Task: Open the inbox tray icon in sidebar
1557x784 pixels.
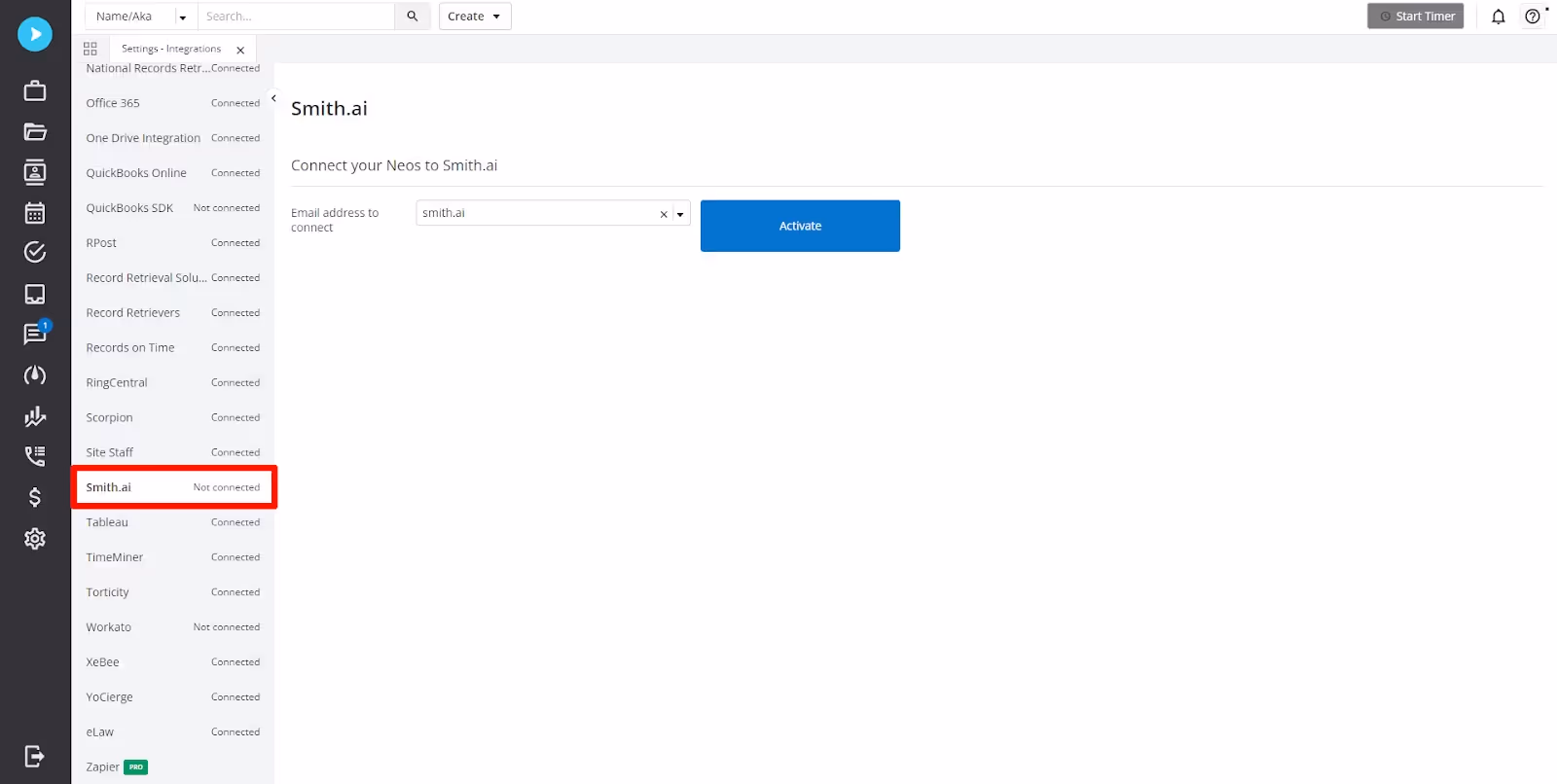Action: [x=35, y=294]
